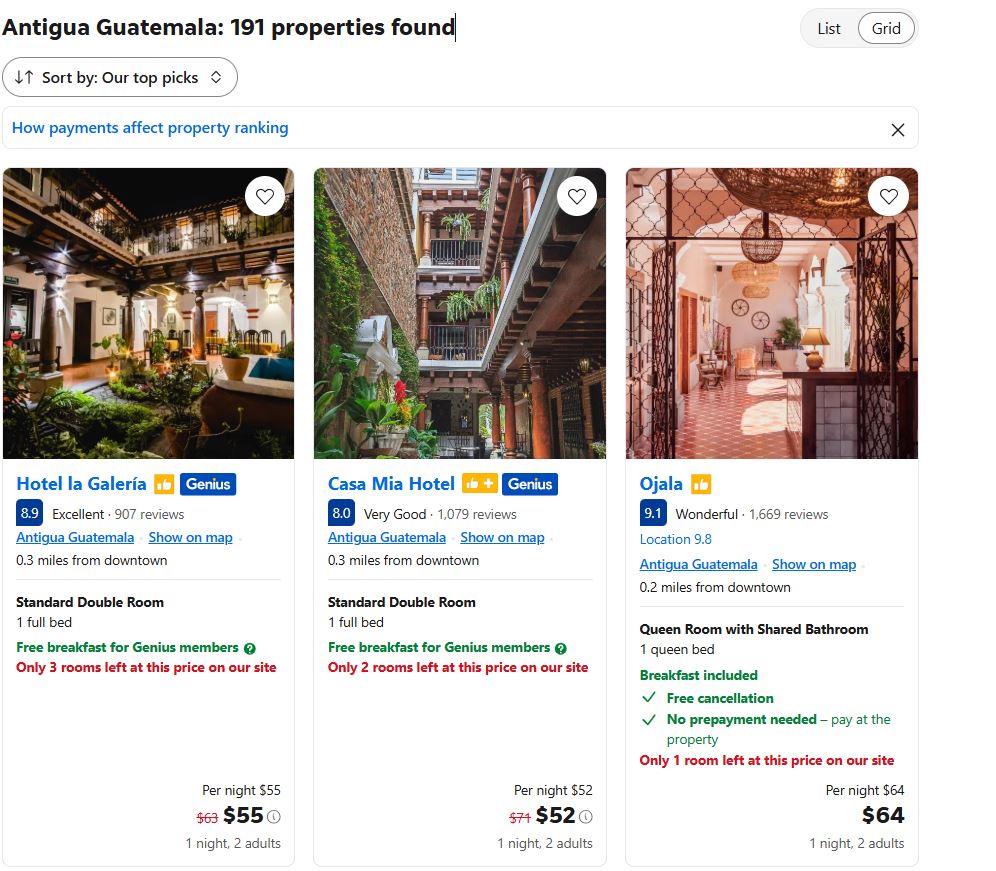Show Casa Mia Hotel on map
996x871 pixels.
(502, 537)
